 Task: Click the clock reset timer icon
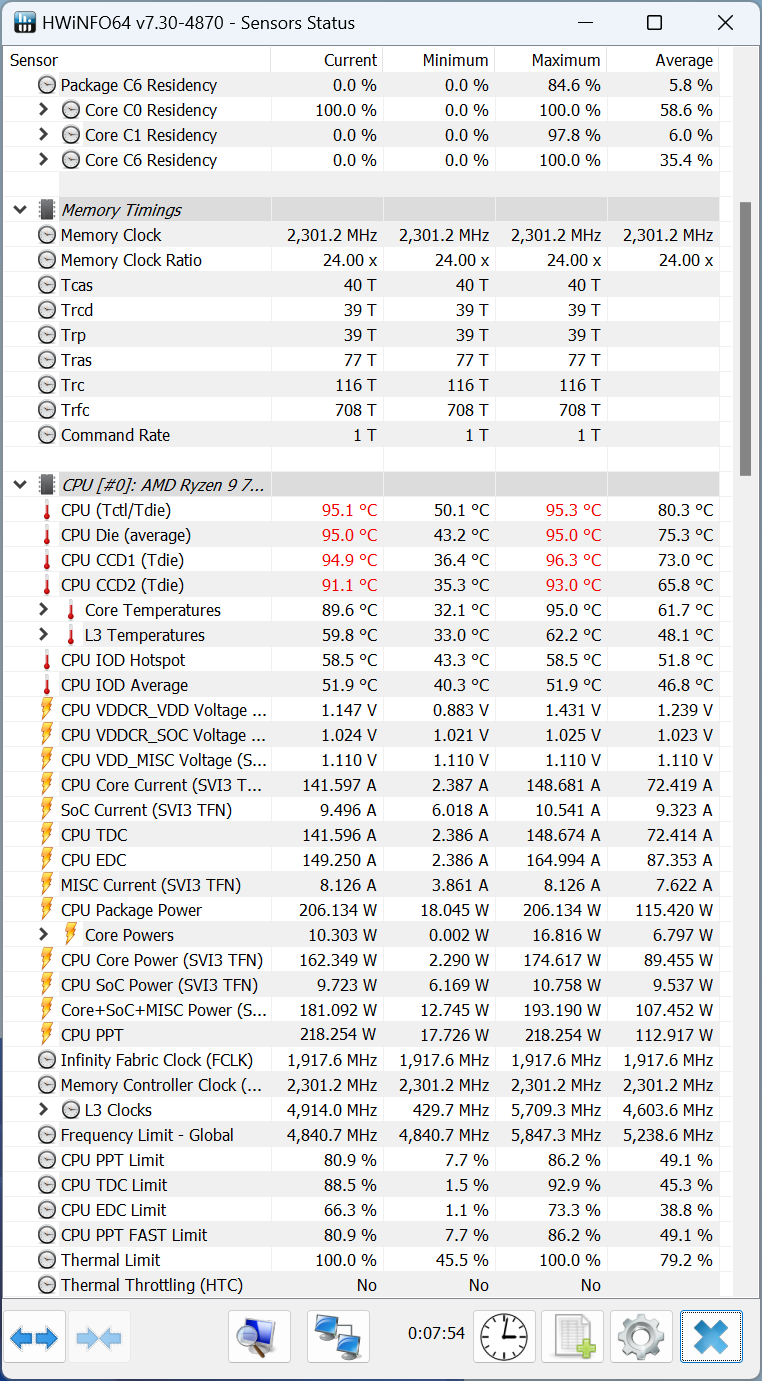click(504, 1337)
